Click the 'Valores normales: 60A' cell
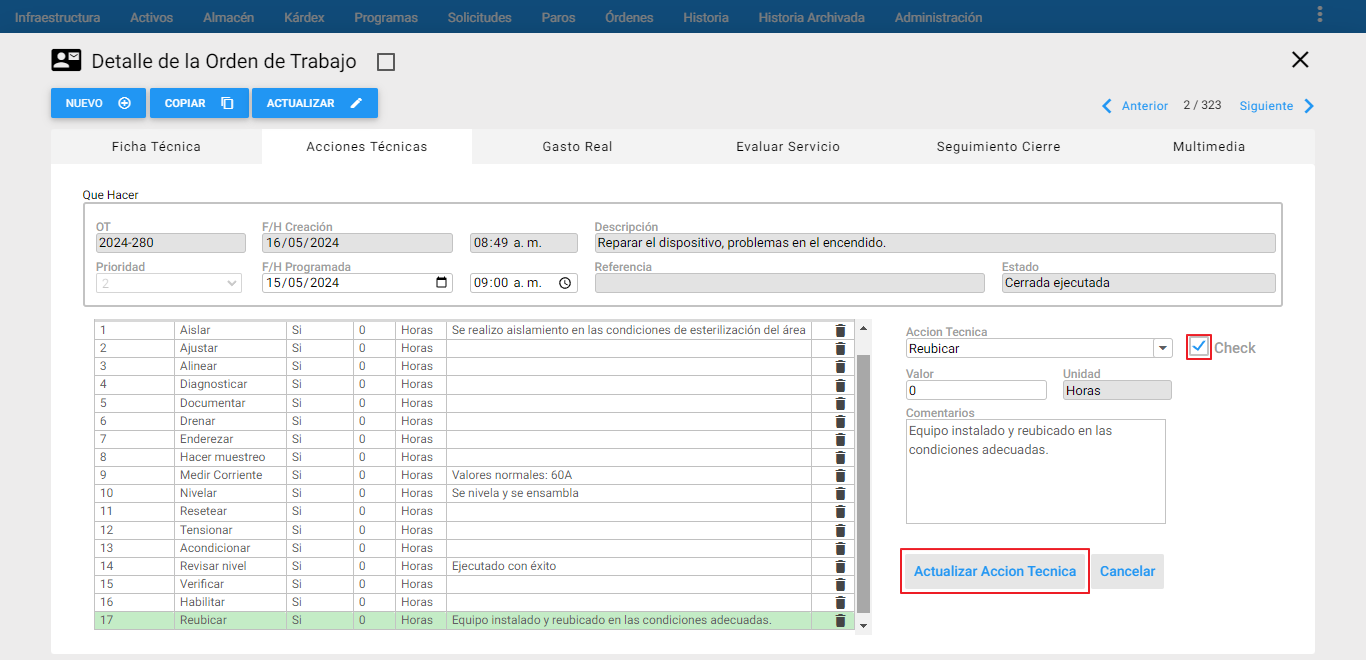 click(x=629, y=475)
